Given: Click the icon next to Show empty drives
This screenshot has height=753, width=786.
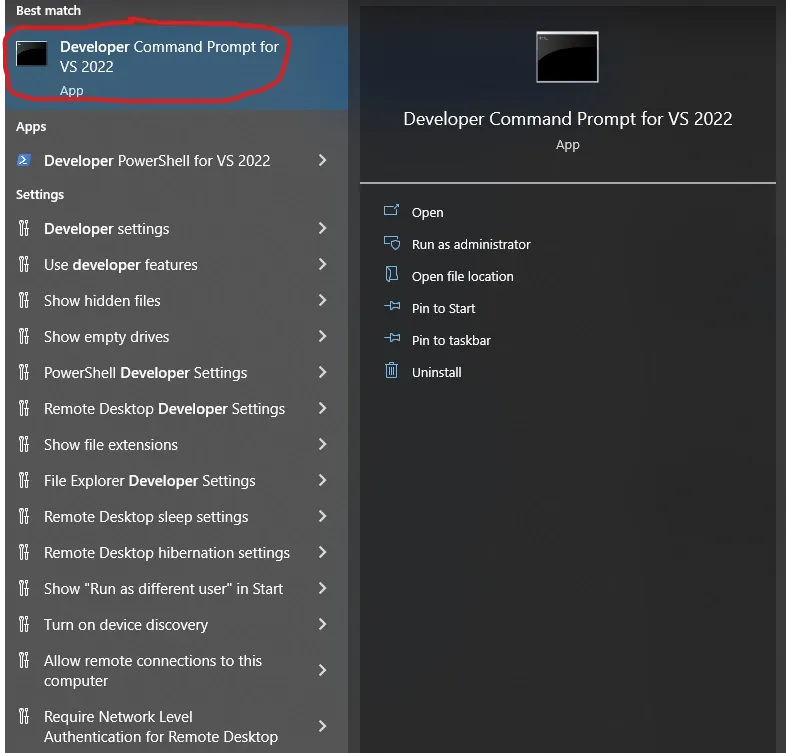Looking at the screenshot, I should tap(24, 336).
